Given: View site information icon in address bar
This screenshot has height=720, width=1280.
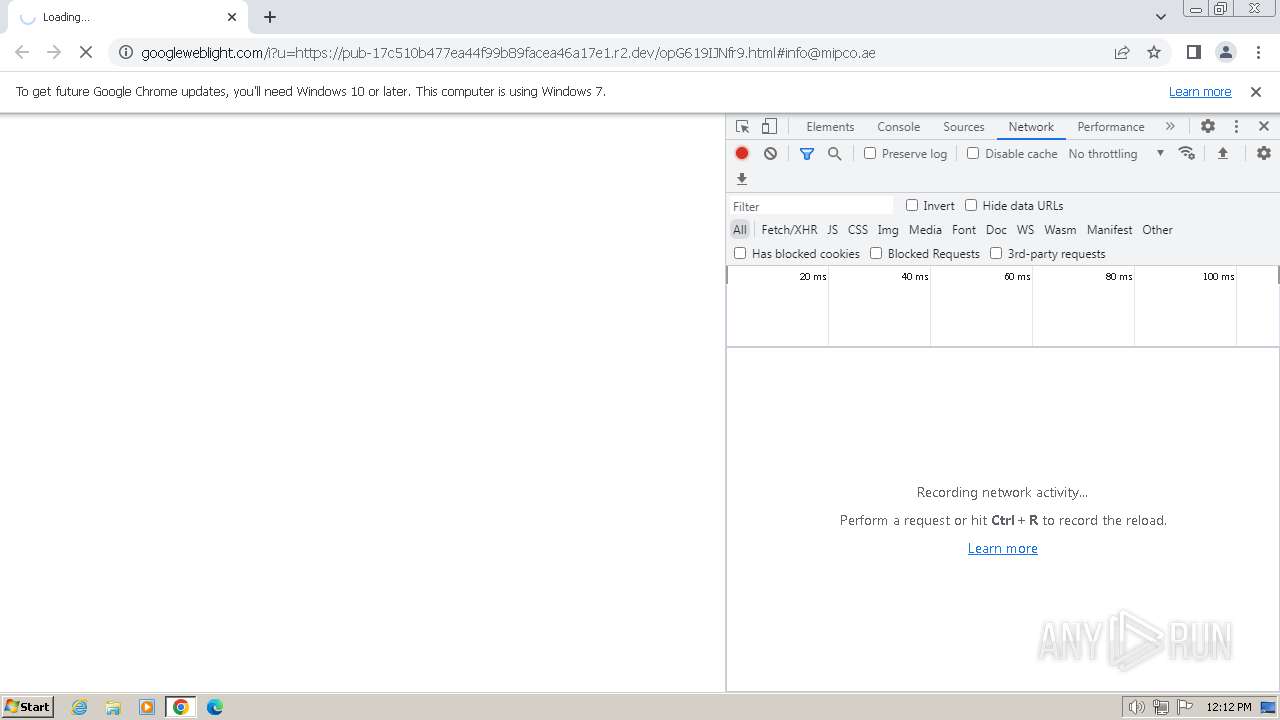Looking at the screenshot, I should 126,53.
